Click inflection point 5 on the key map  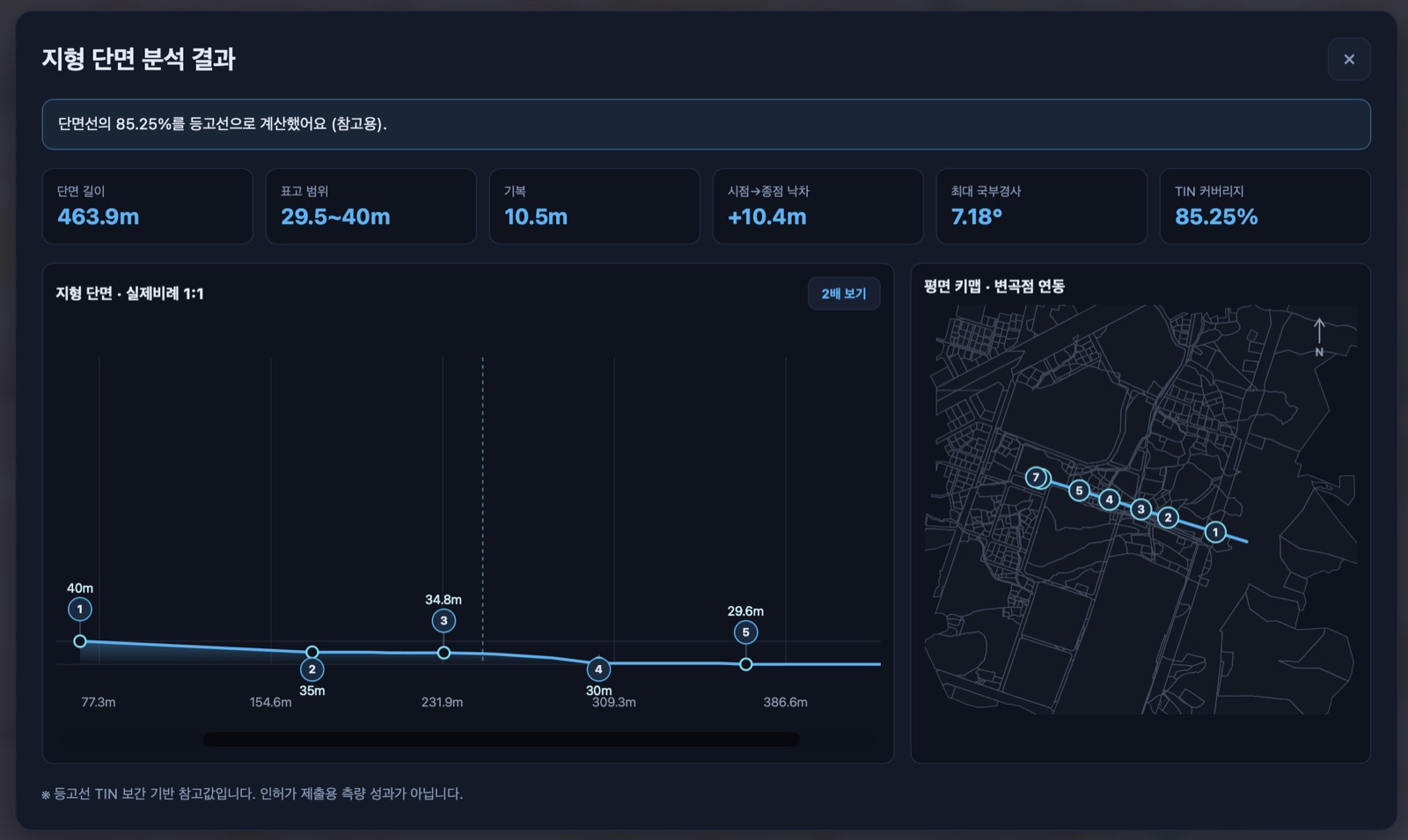(x=1079, y=491)
